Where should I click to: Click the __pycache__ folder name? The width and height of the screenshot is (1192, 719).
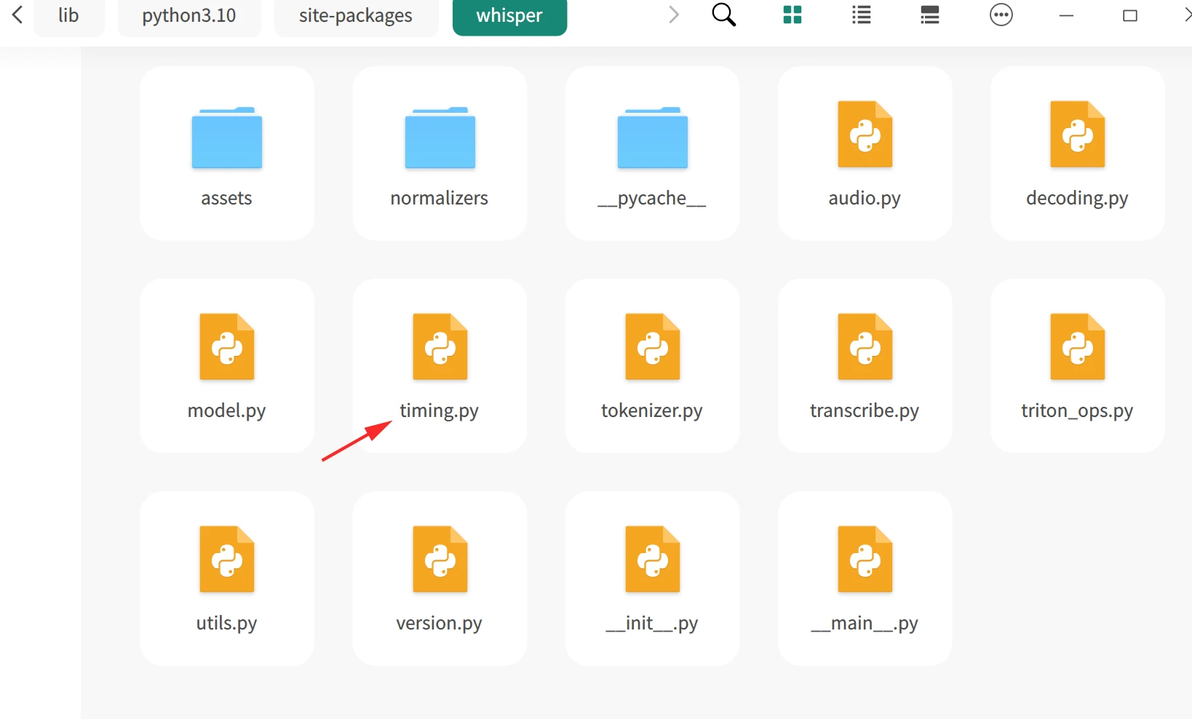click(652, 198)
